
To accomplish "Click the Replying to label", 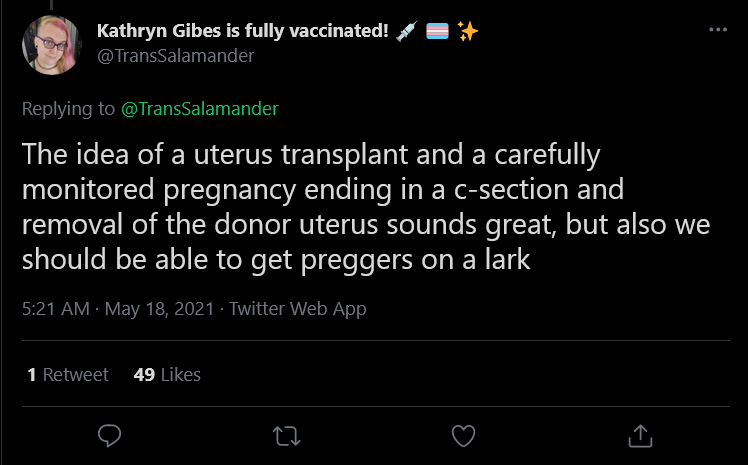I will coord(68,109).
